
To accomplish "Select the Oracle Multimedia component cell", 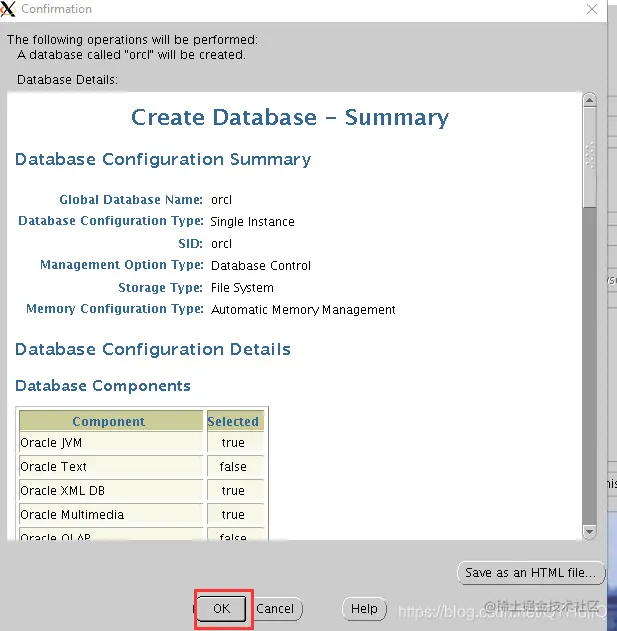I will tap(111, 515).
